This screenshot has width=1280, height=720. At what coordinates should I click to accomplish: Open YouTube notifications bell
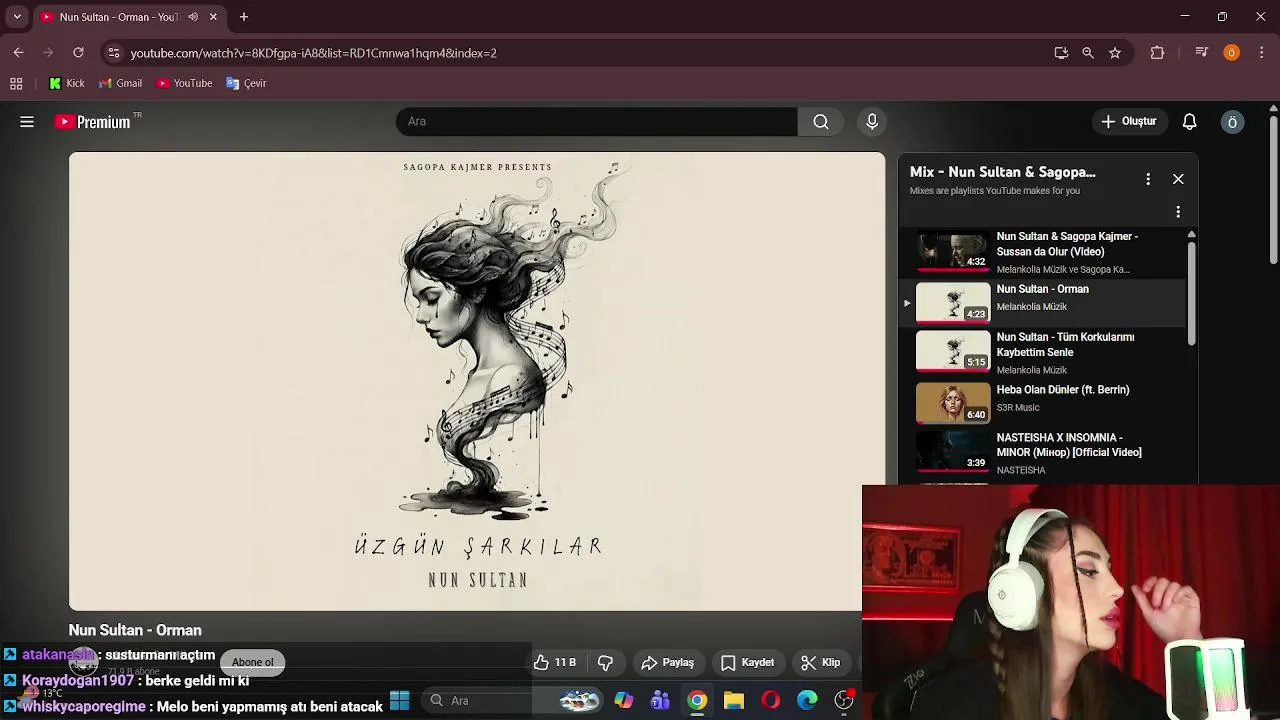point(1189,122)
